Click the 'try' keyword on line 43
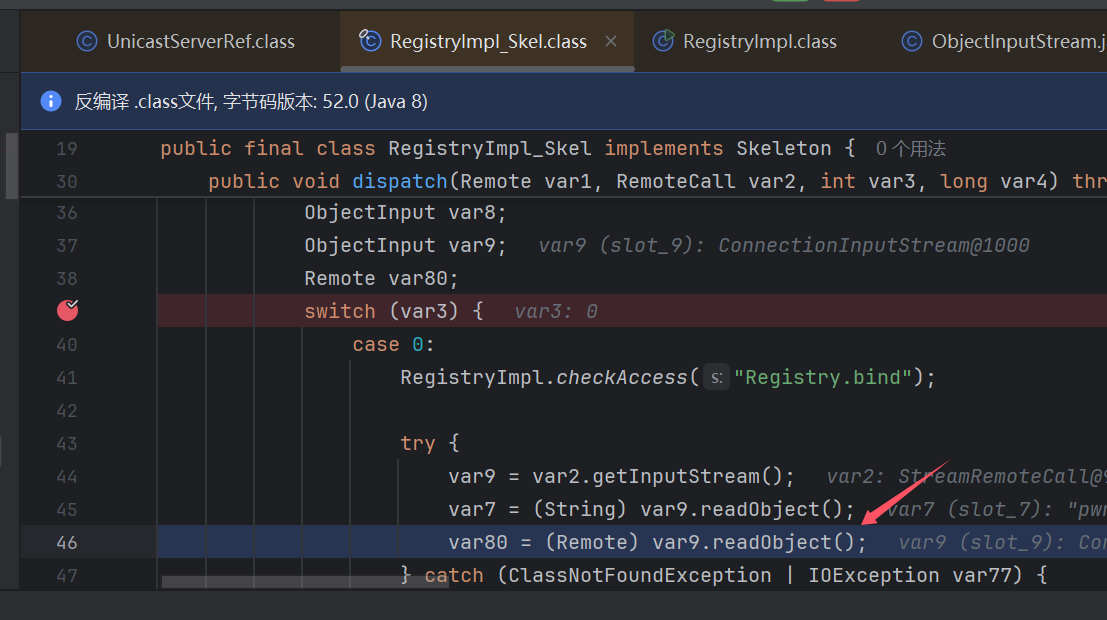Screen dimensions: 1107x620 (x=418, y=443)
